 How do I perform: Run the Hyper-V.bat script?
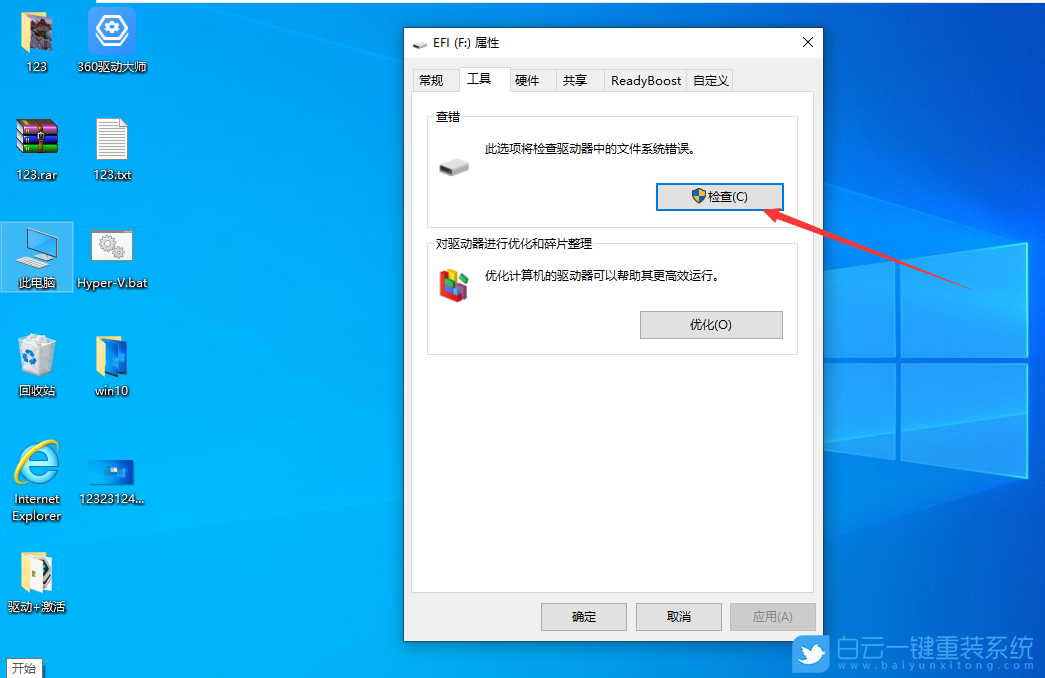point(111,247)
